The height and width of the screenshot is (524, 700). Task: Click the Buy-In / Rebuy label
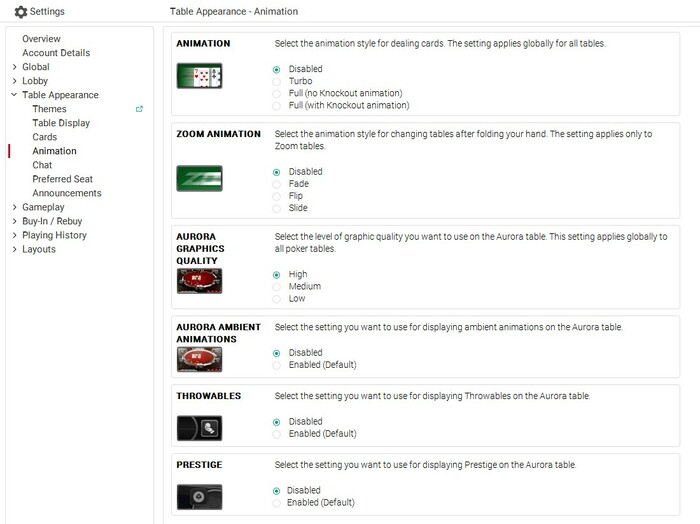pos(52,221)
